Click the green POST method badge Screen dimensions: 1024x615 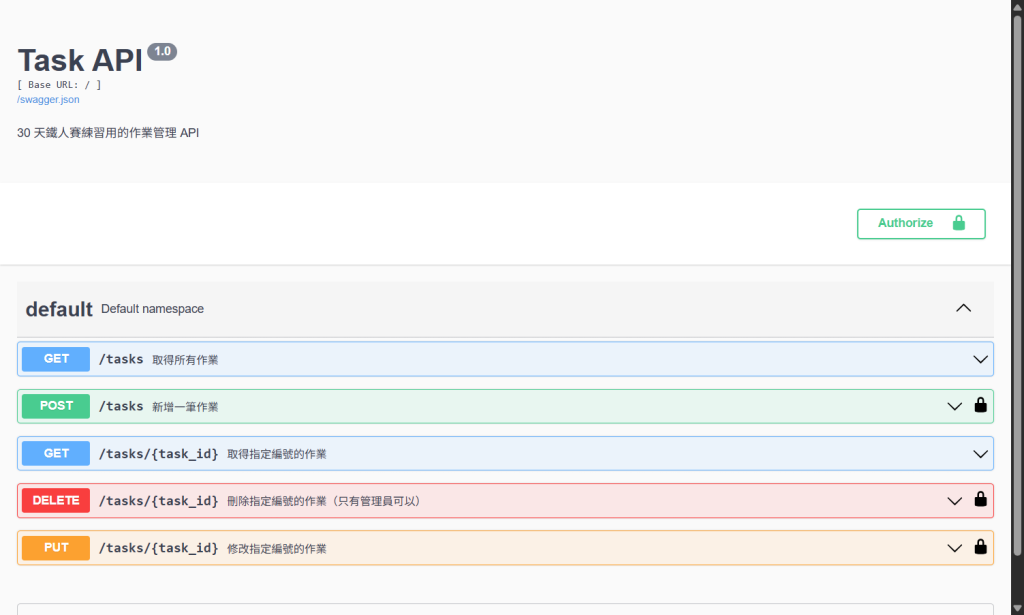[x=56, y=406]
